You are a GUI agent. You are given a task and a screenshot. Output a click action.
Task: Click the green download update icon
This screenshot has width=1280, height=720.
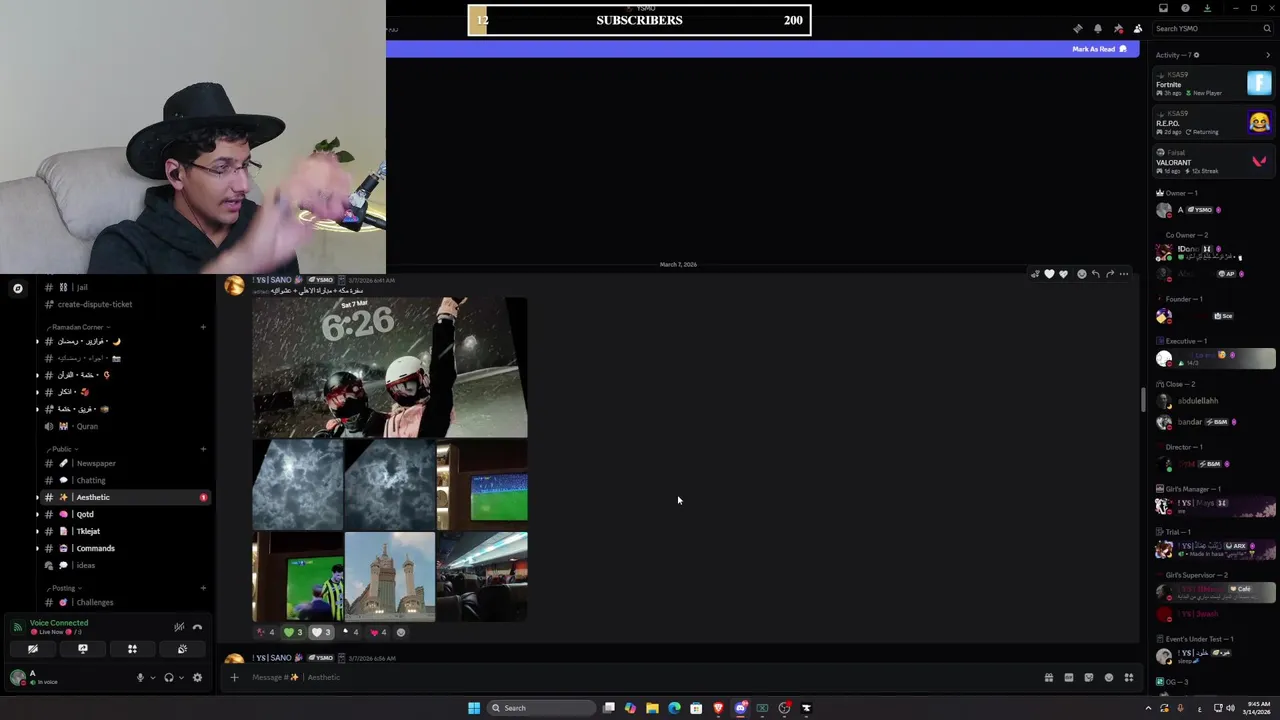(x=1207, y=8)
